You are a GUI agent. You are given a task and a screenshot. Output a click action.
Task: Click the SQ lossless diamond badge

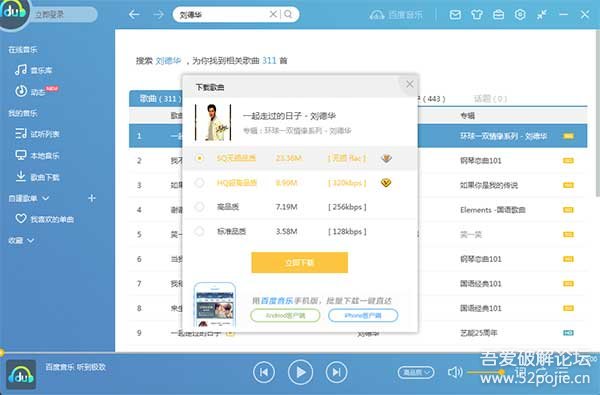click(x=386, y=158)
